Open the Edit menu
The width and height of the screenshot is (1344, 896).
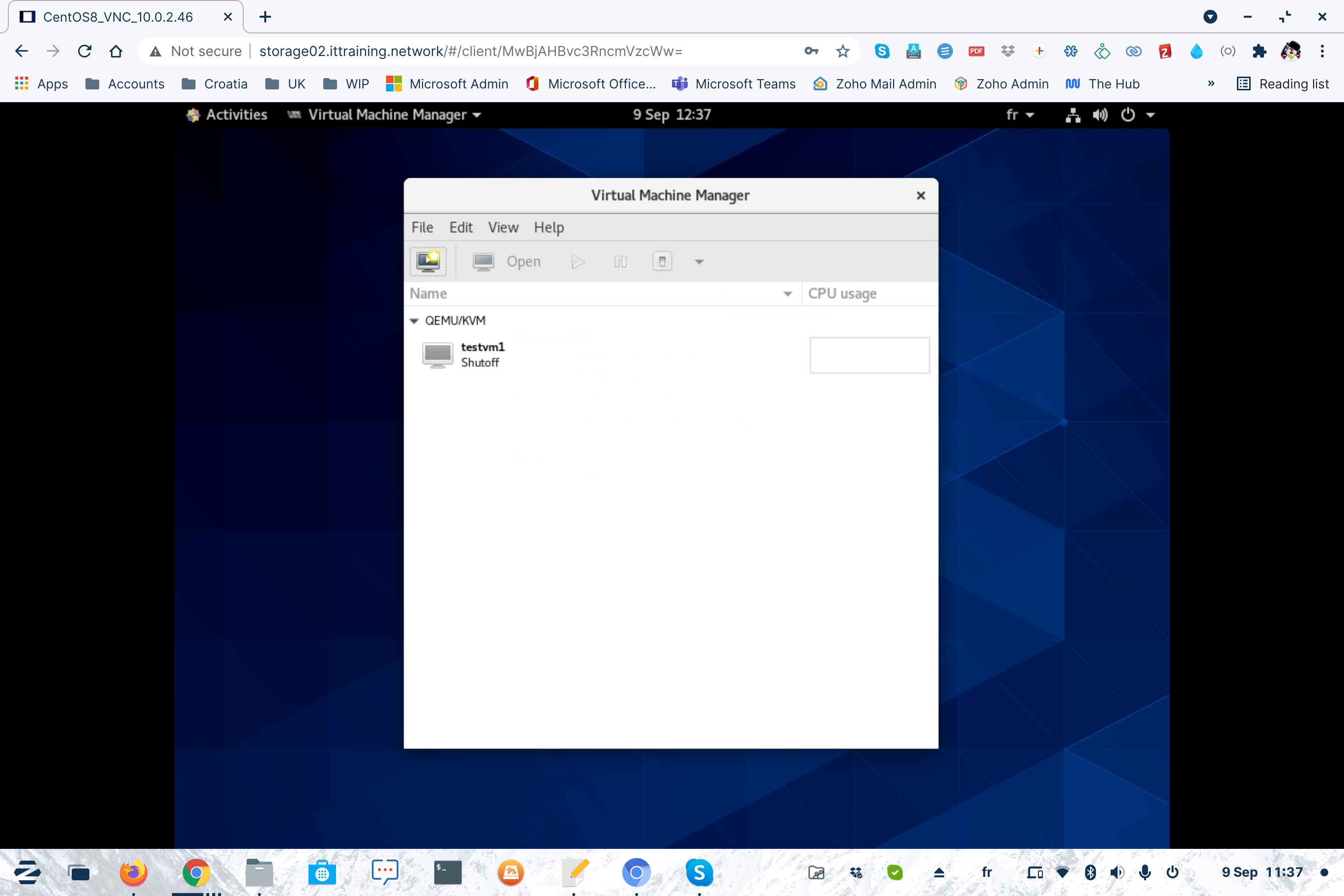point(461,227)
